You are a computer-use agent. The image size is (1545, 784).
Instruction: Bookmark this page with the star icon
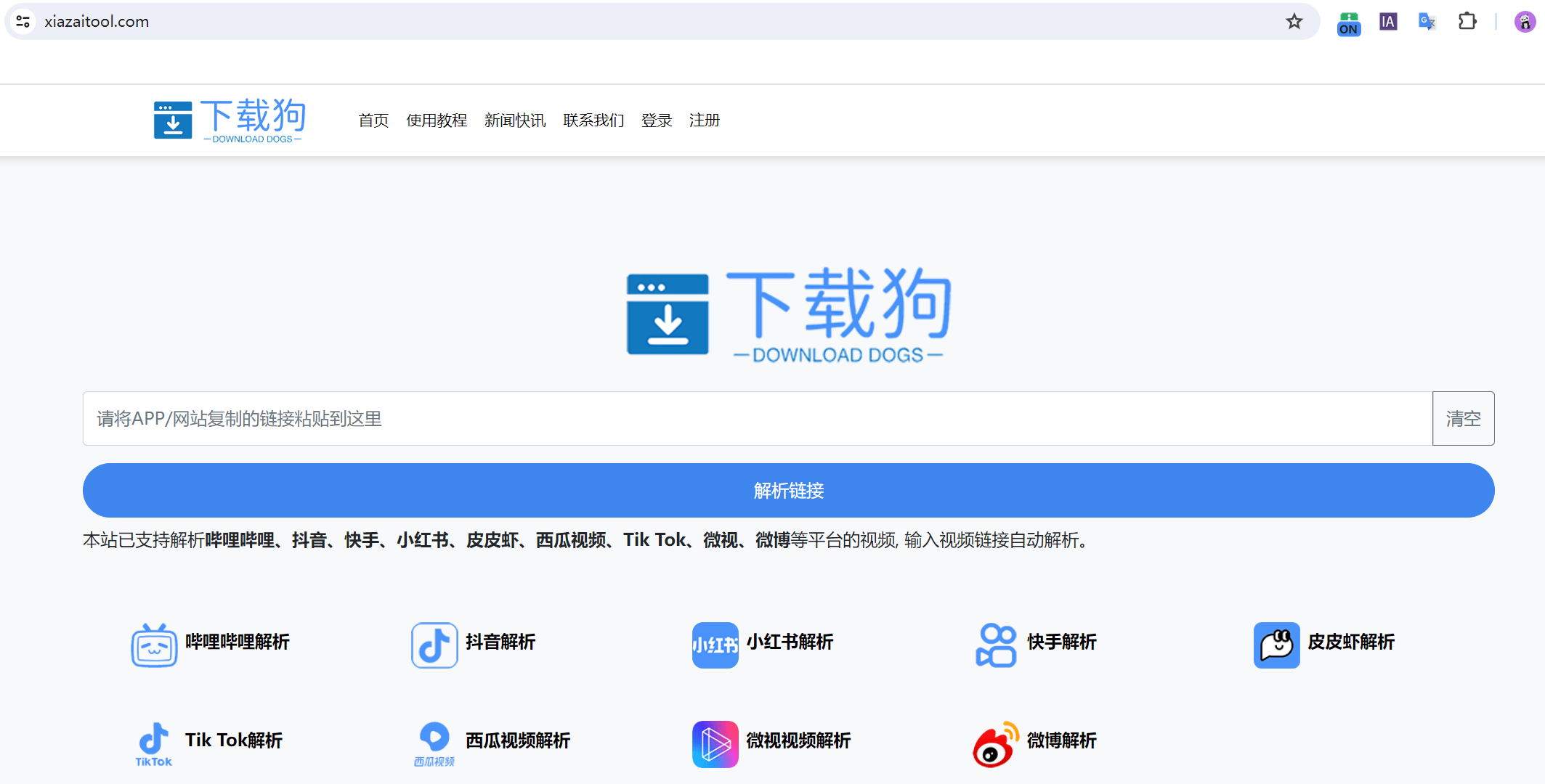1294,22
